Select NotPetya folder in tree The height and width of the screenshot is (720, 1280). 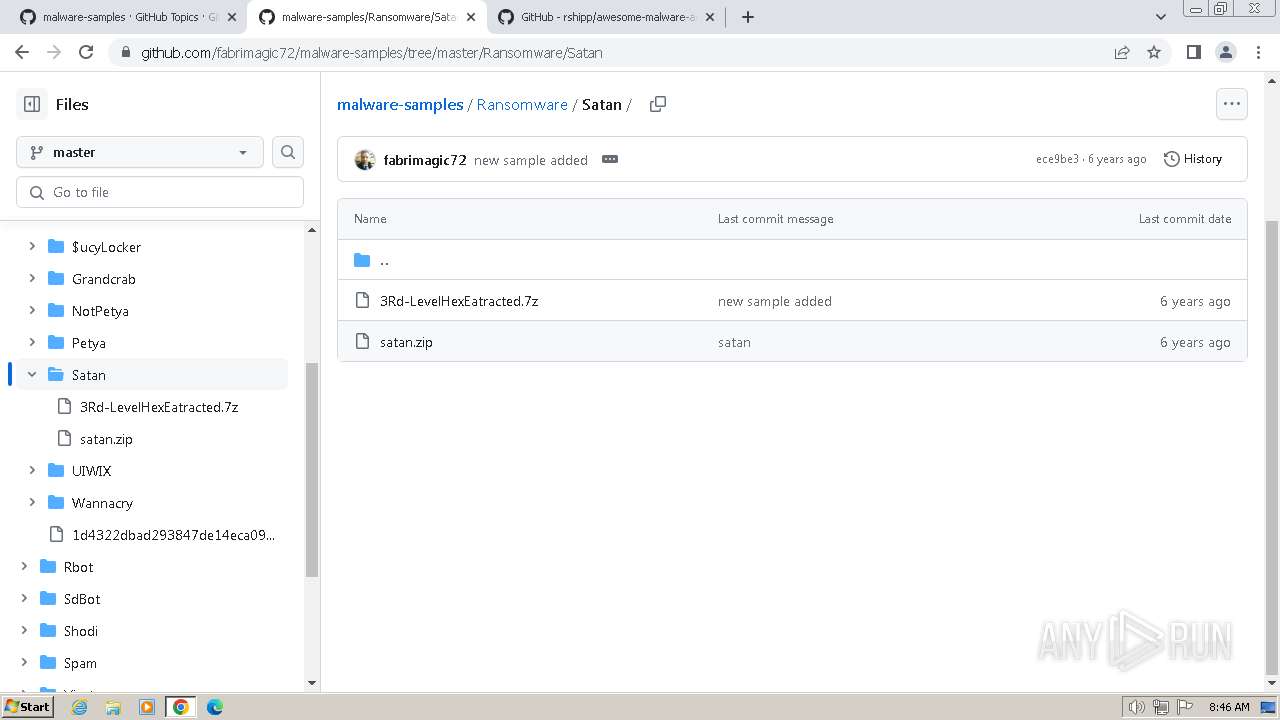pos(100,311)
